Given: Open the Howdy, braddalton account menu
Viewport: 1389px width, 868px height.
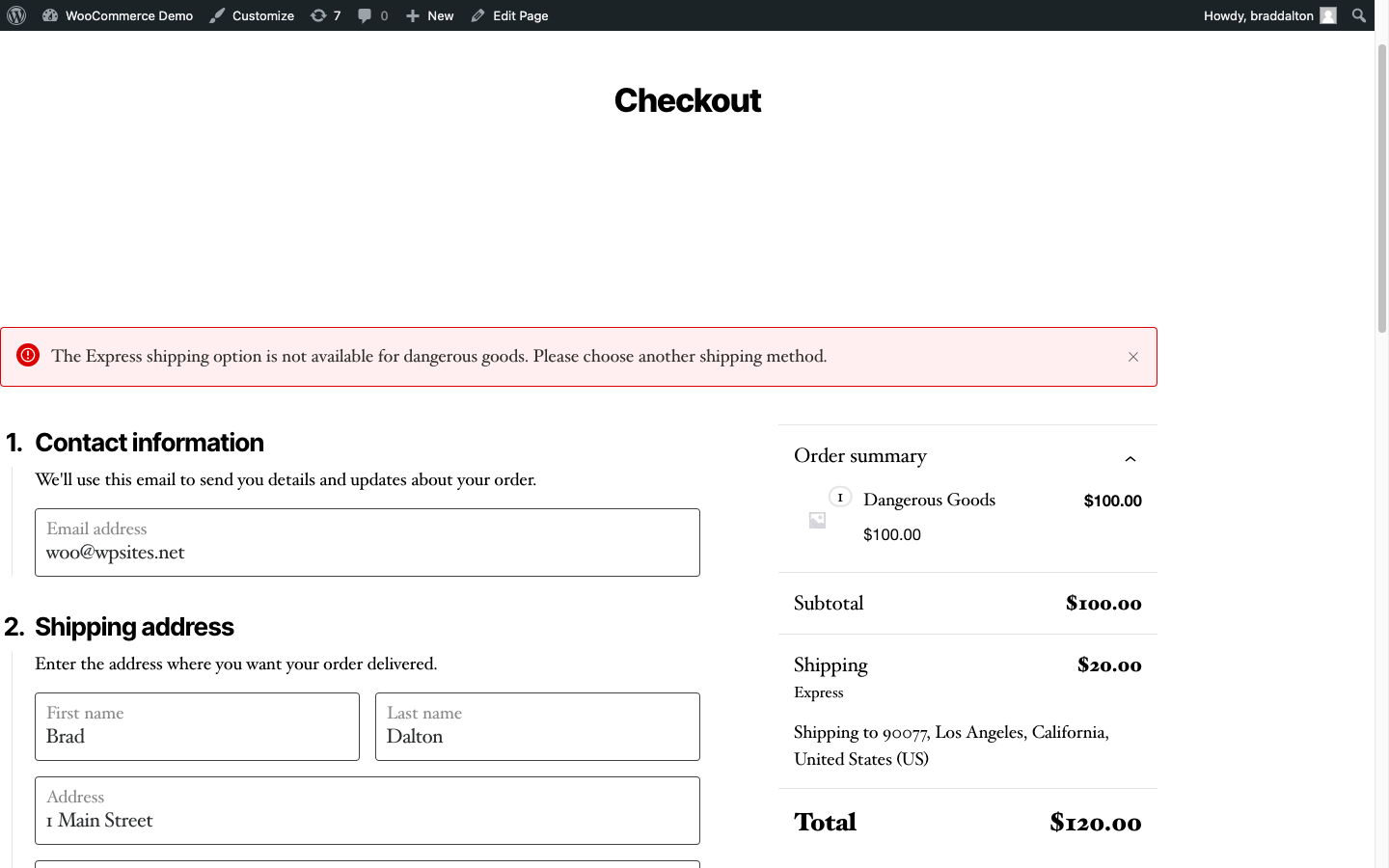Looking at the screenshot, I should pos(1258,15).
